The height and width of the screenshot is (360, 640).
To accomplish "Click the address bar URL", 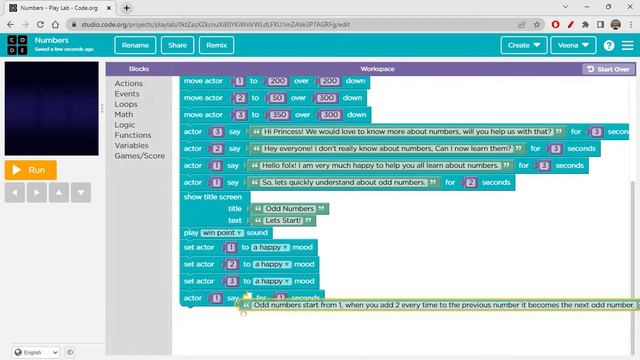I will [215, 24].
